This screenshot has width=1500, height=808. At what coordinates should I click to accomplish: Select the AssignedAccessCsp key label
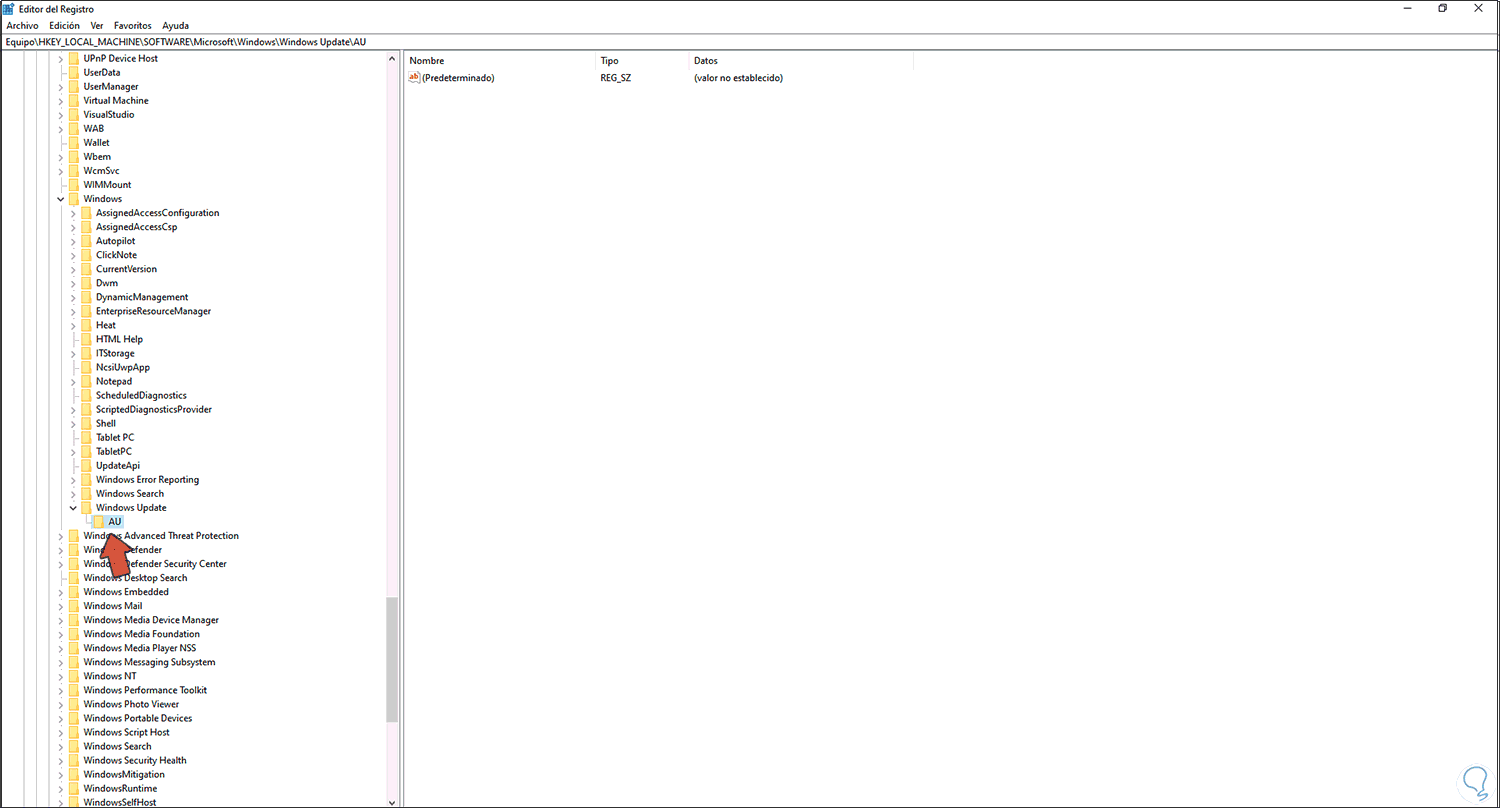[x=137, y=226]
